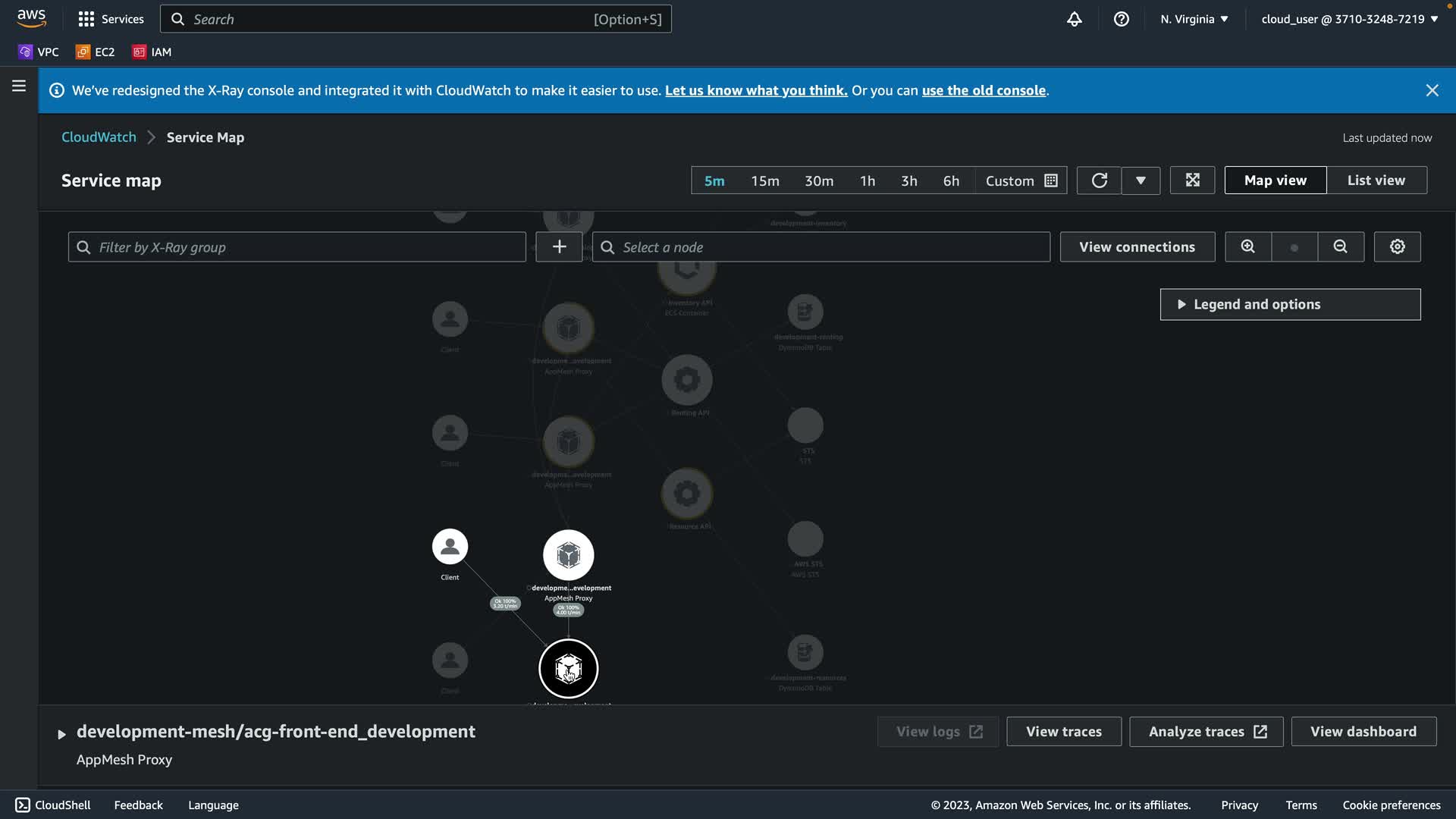Open the EC2 shortcut in favorites bar
The image size is (1456, 819).
click(96, 52)
